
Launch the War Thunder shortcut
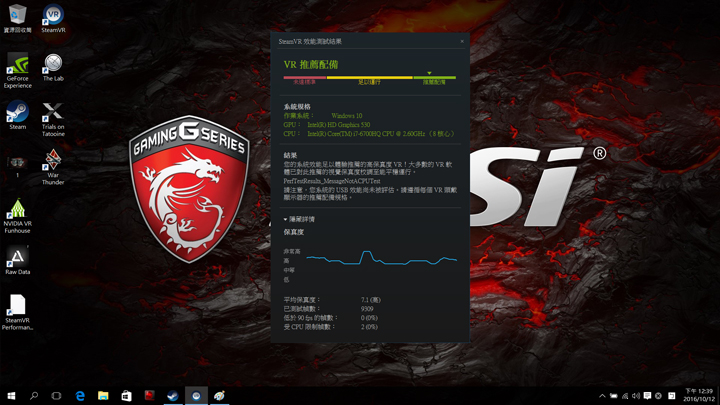point(53,167)
